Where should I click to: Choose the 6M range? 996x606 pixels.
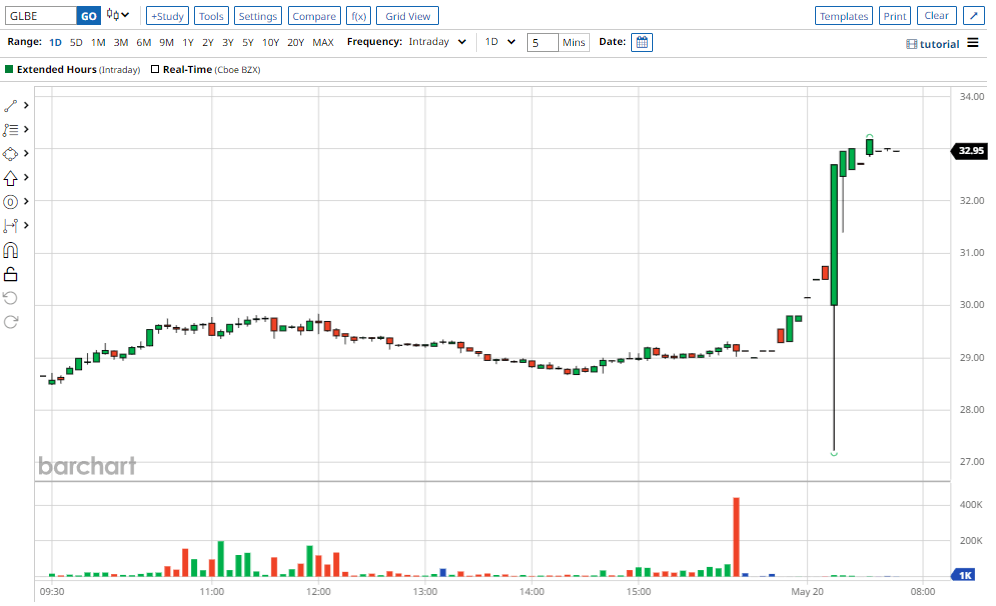pyautogui.click(x=144, y=43)
